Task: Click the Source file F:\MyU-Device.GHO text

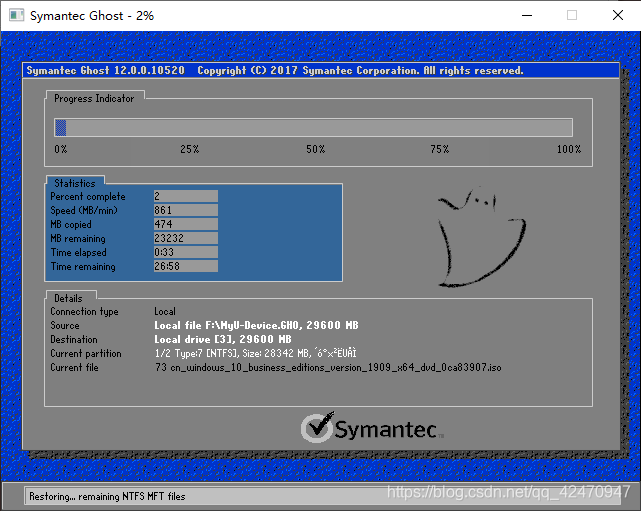Action: 256,325
